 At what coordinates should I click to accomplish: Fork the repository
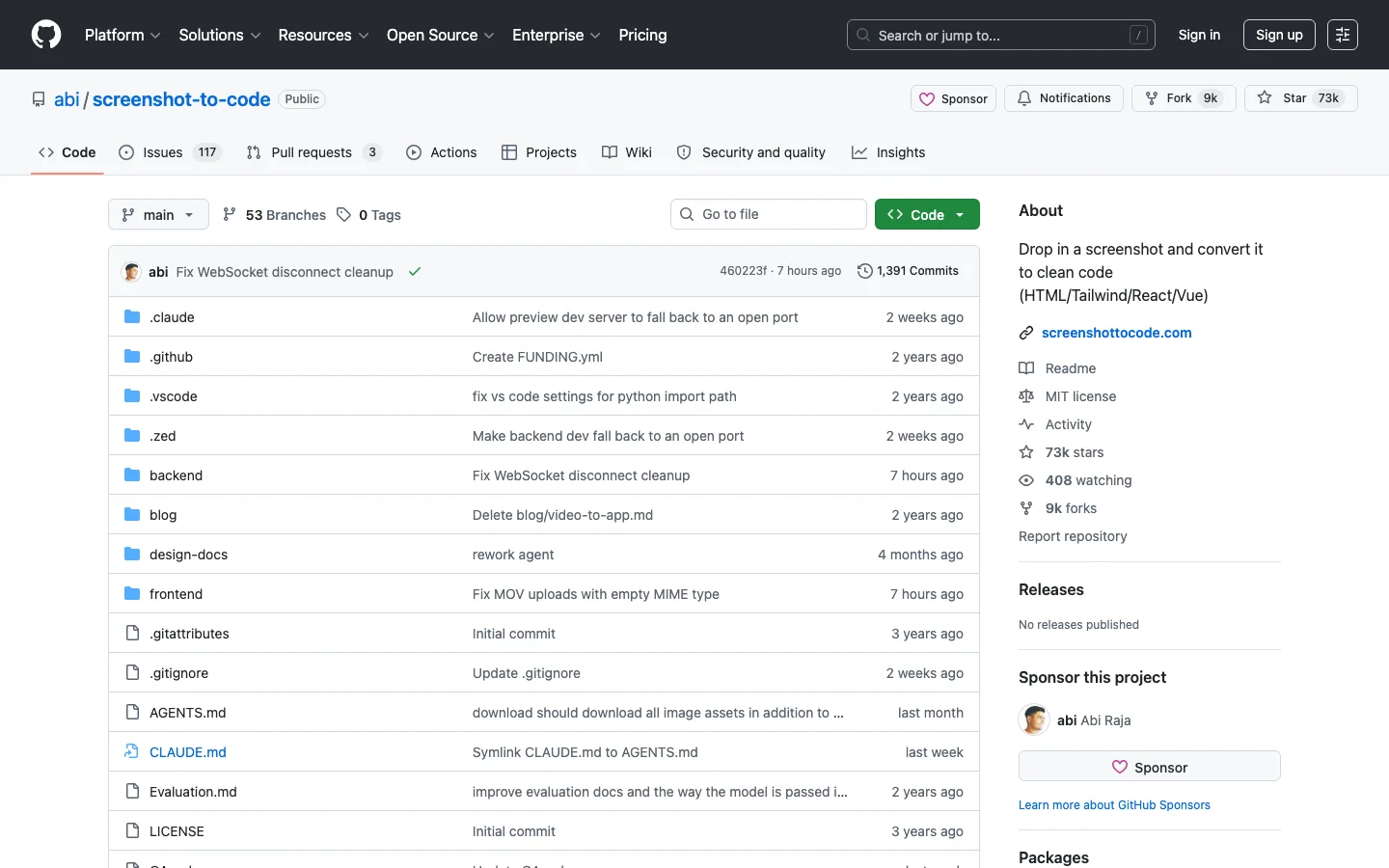click(1184, 98)
